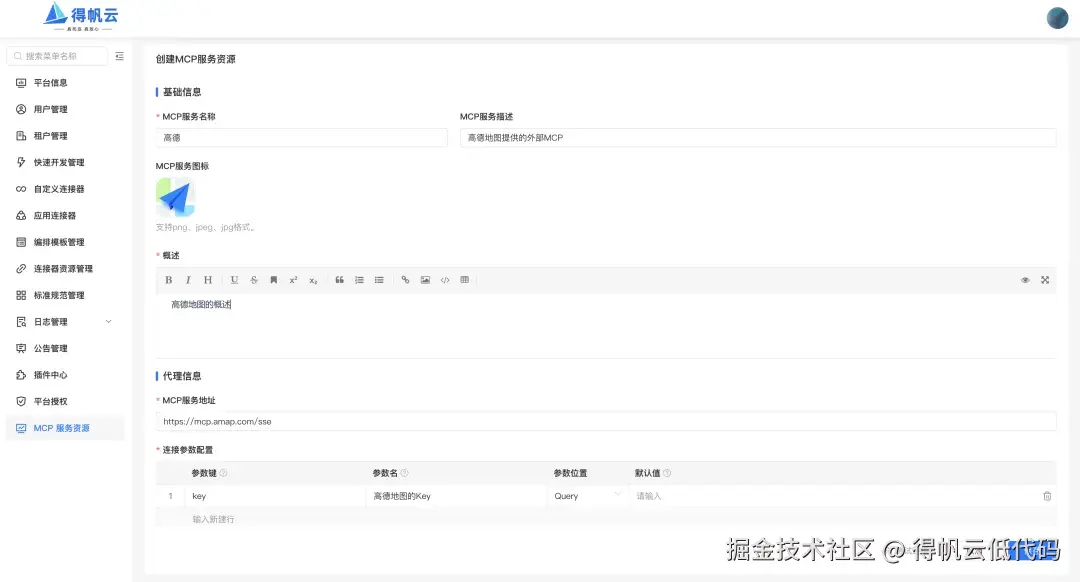Toggle the editor preview eye icon
Viewport: 1080px width, 582px height.
pos(1025,280)
